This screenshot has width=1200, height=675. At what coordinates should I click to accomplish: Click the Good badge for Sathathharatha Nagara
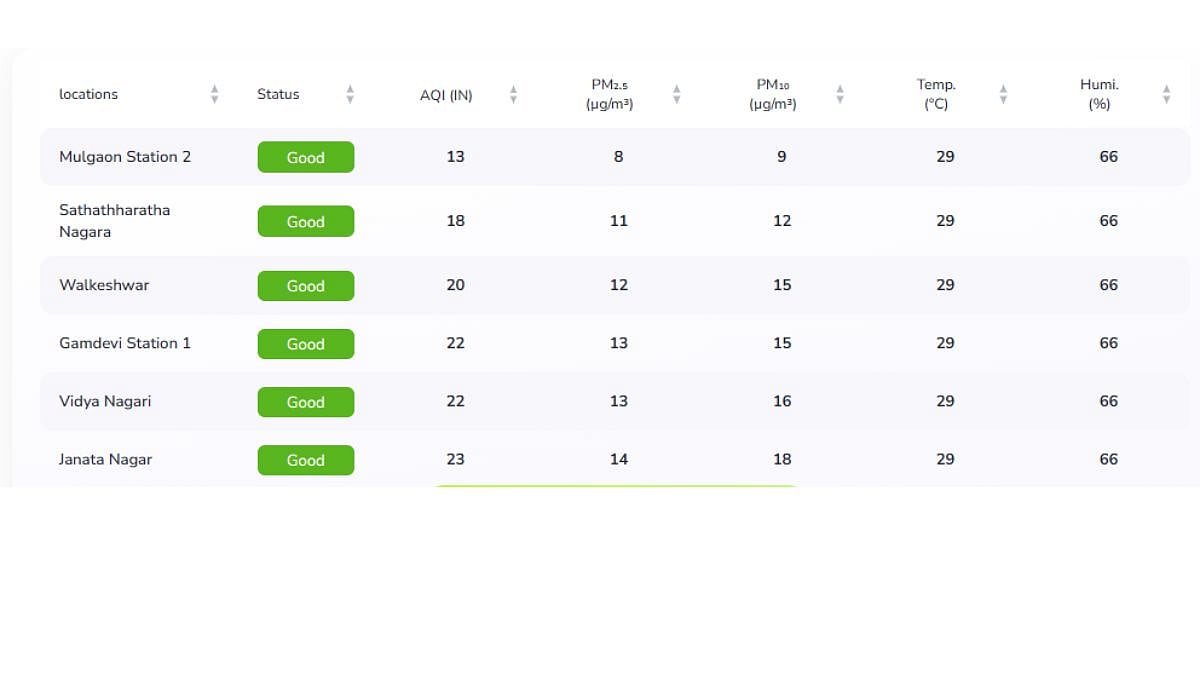pos(306,222)
